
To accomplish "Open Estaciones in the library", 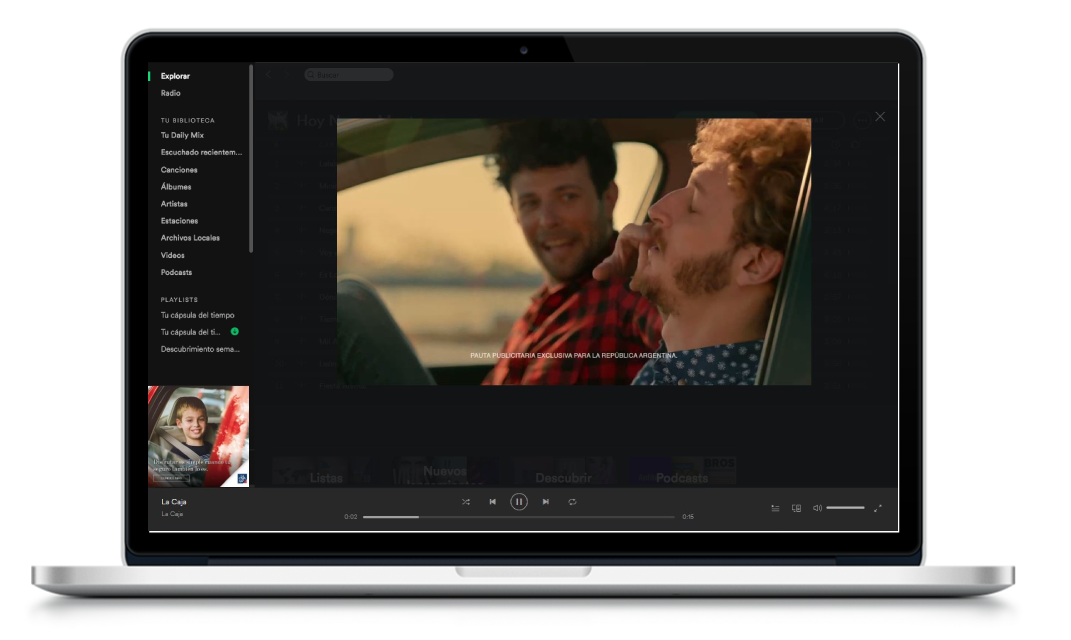I will click(x=180, y=221).
